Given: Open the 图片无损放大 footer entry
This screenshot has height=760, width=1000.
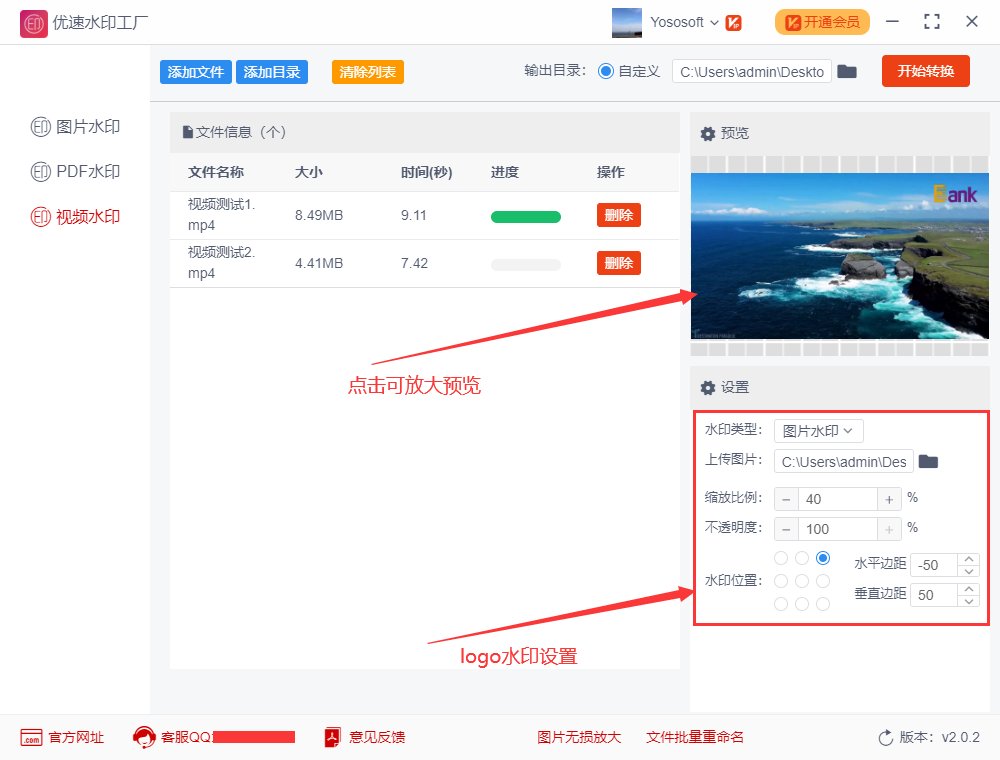Looking at the screenshot, I should click(x=578, y=736).
